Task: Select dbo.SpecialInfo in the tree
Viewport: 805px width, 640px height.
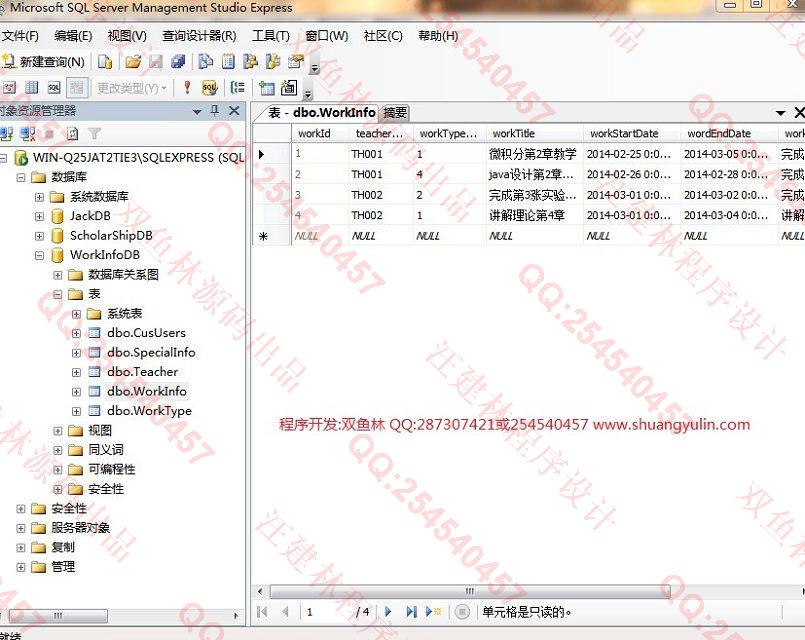Action: (151, 352)
